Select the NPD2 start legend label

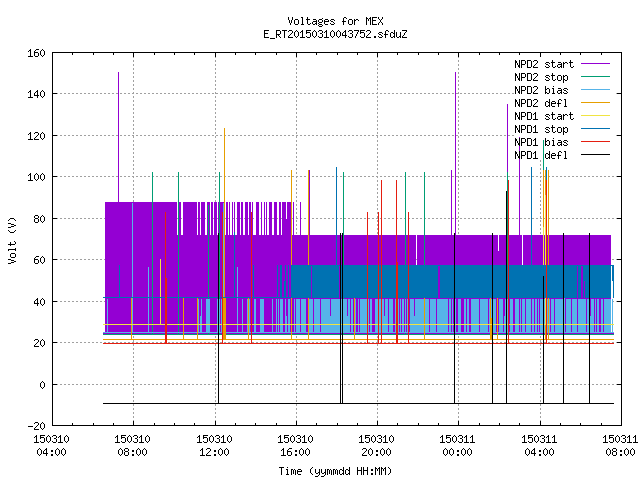(544, 64)
